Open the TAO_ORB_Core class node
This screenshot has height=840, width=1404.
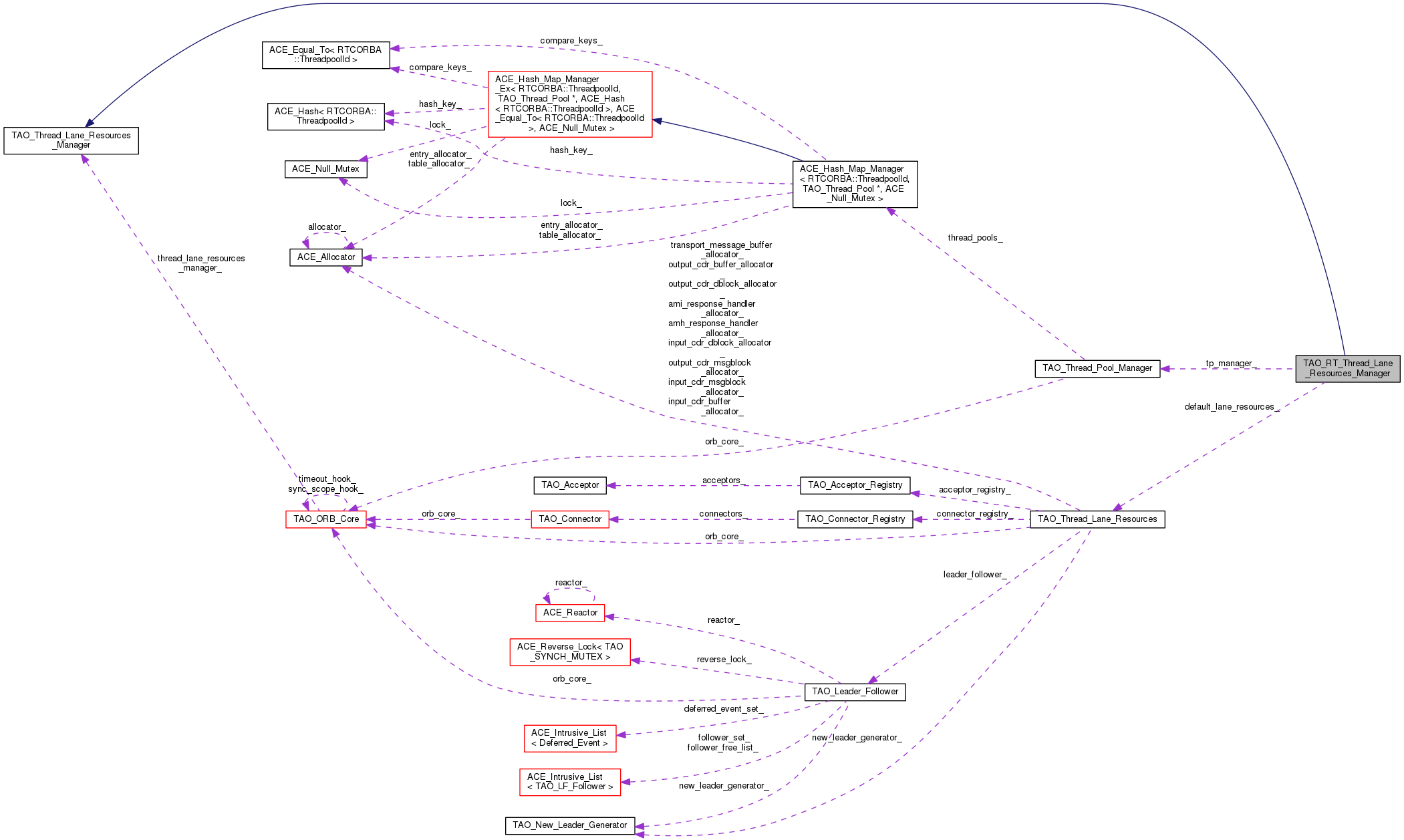click(x=326, y=519)
